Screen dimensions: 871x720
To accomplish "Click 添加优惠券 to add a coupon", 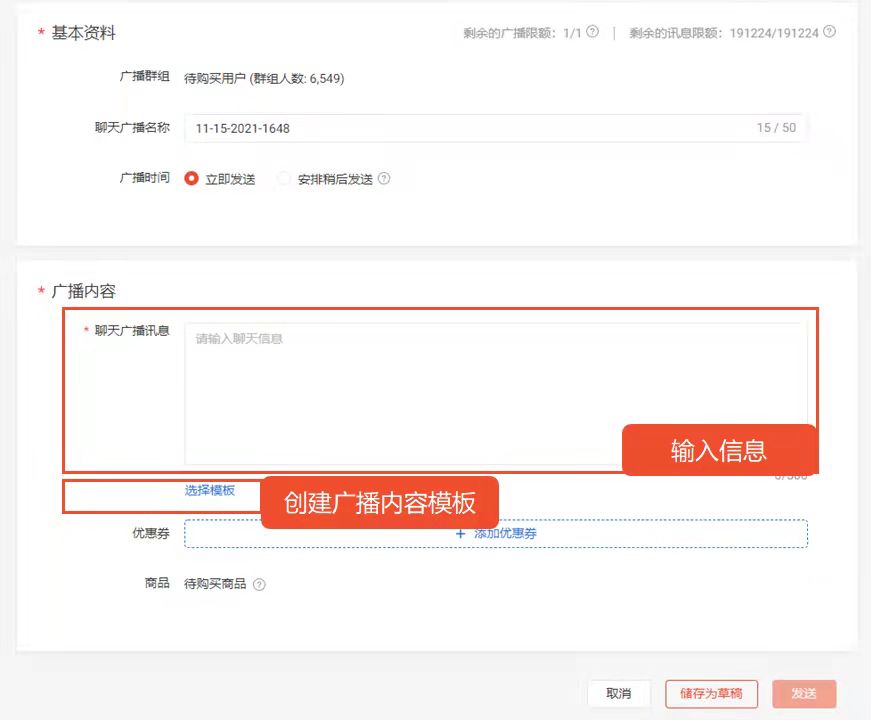I will pyautogui.click(x=495, y=533).
